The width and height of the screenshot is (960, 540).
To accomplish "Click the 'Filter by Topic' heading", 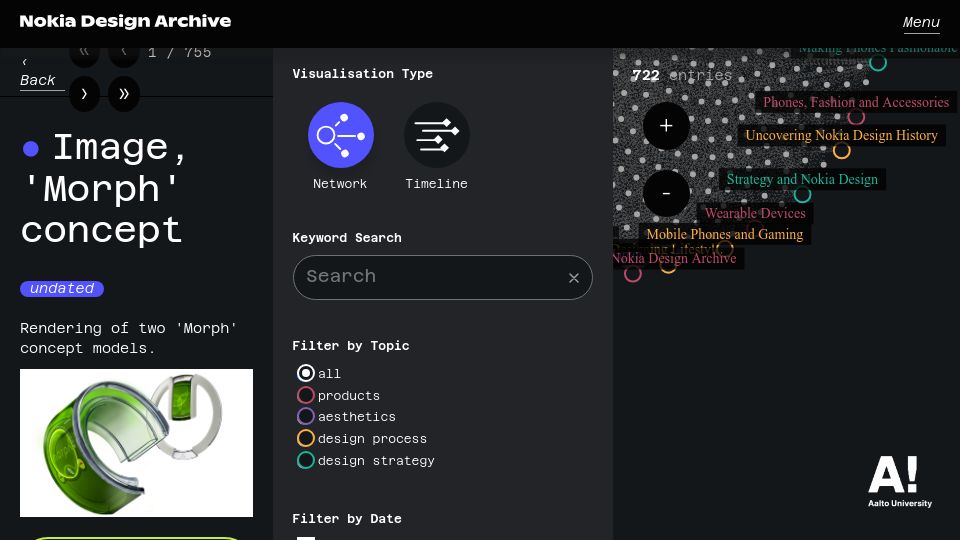I will click(x=351, y=346).
